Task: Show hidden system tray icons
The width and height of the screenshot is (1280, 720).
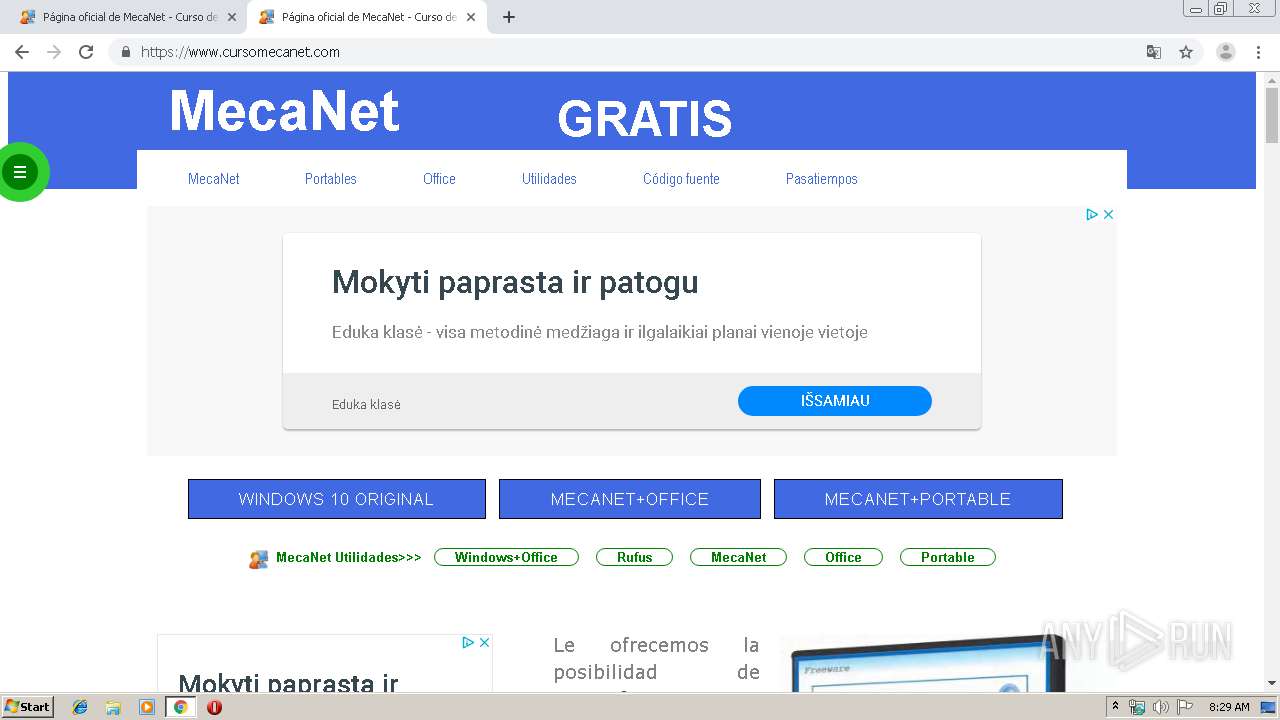Action: click(1115, 707)
